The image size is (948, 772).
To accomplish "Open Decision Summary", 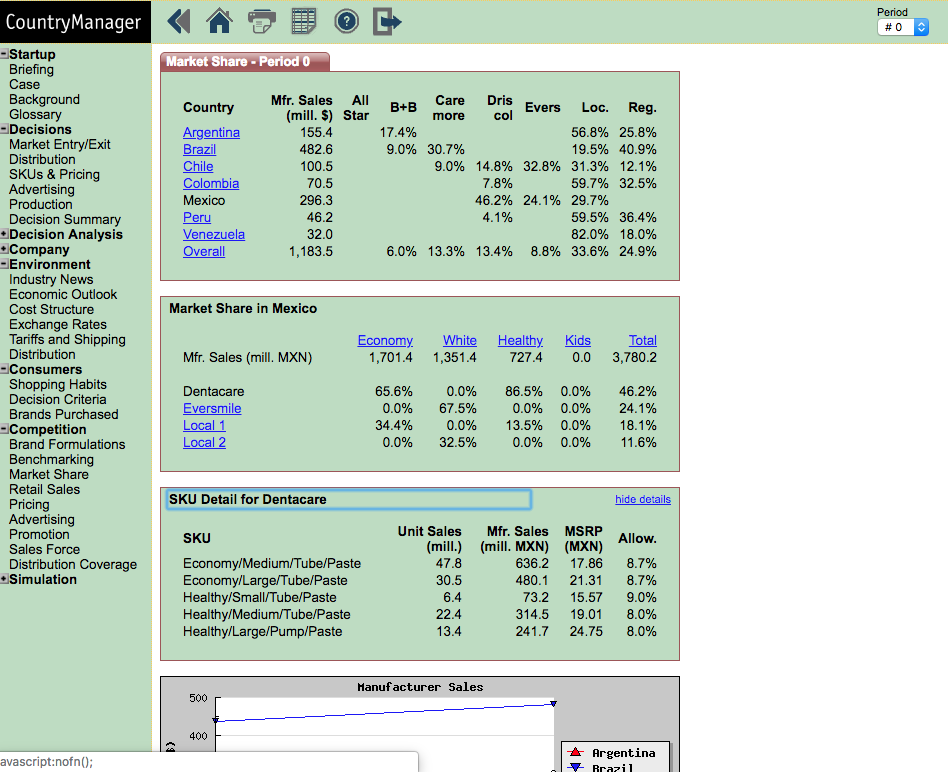I will click(65, 219).
